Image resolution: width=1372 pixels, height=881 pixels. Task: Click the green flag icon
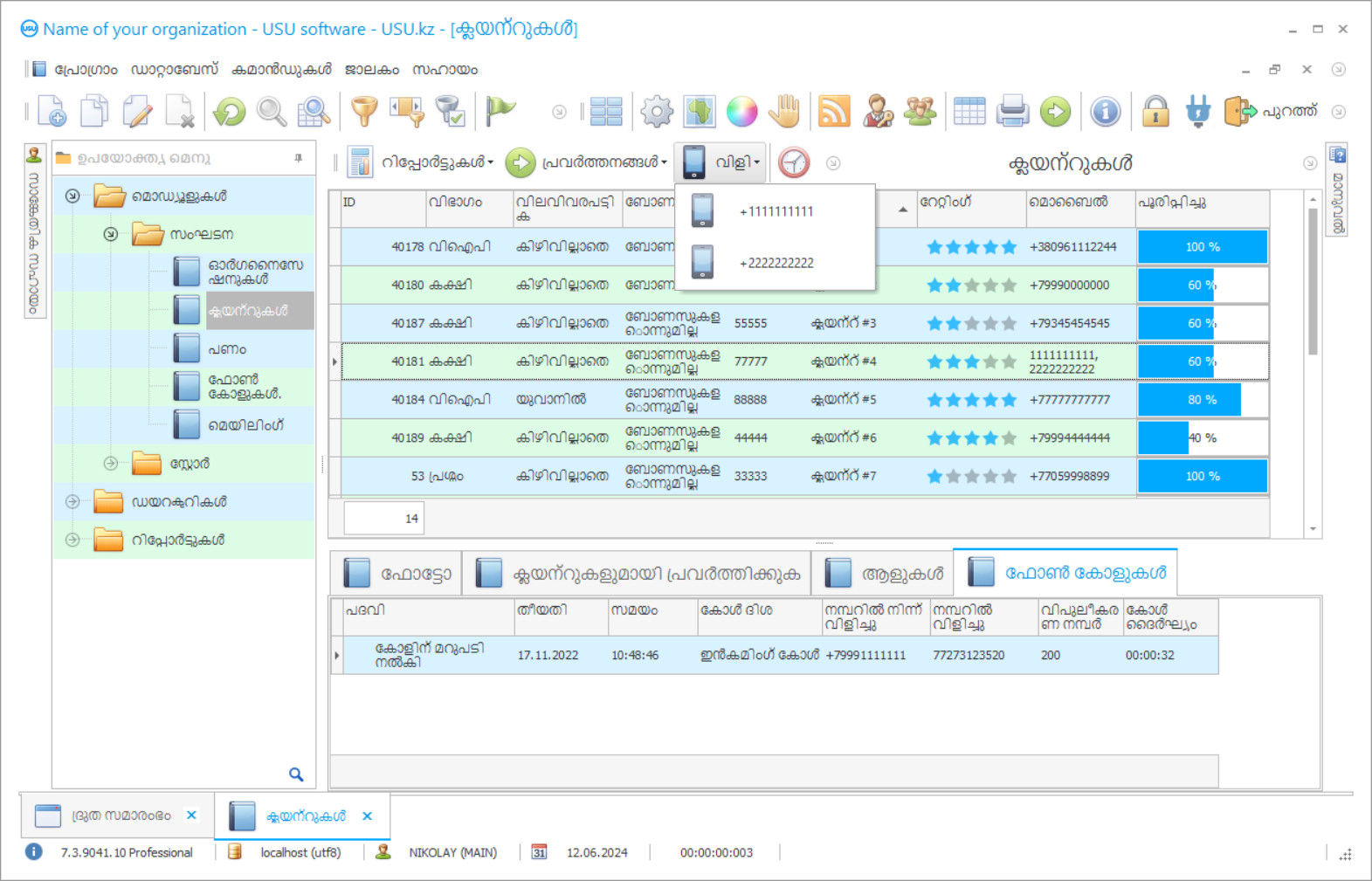[x=500, y=111]
